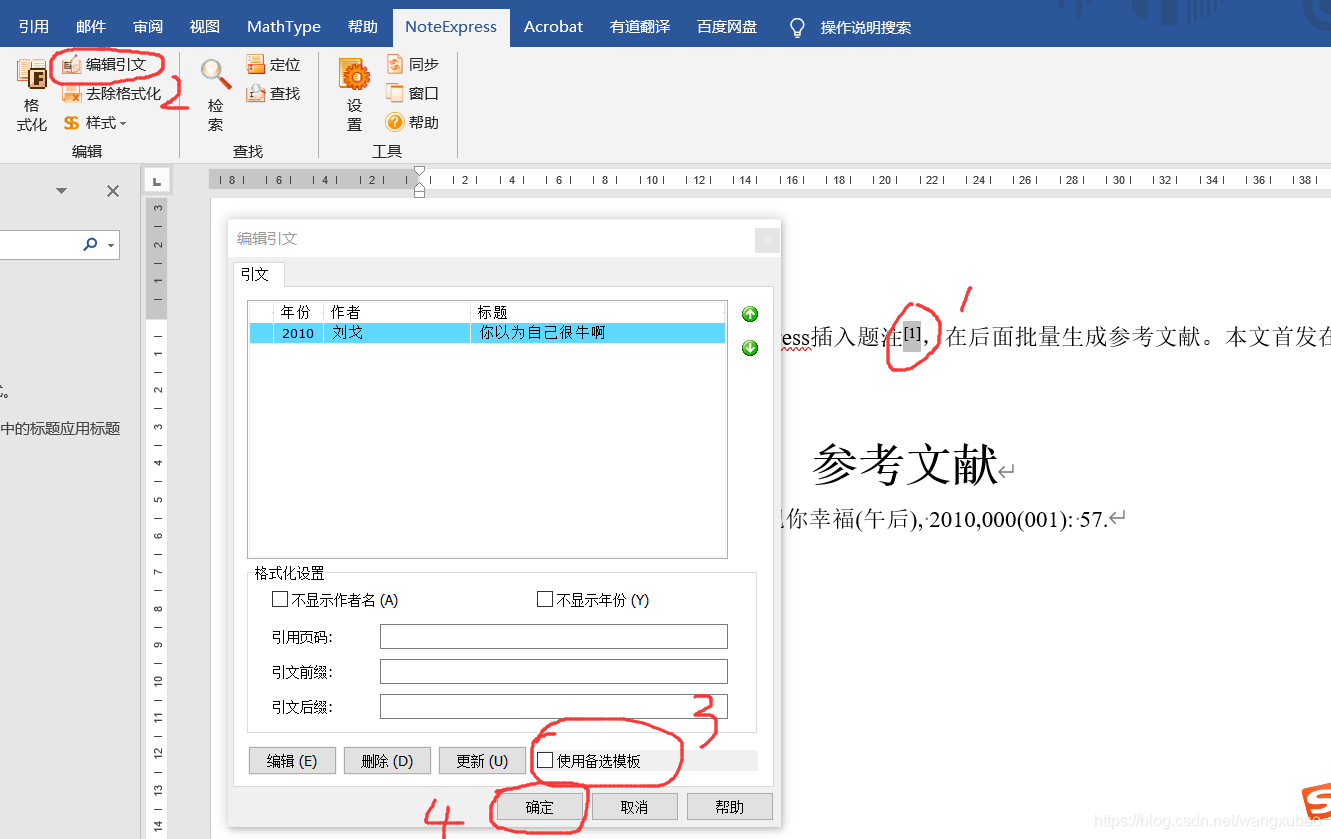Click the 确定 (OK) button
The image size is (1331, 839).
coord(539,807)
